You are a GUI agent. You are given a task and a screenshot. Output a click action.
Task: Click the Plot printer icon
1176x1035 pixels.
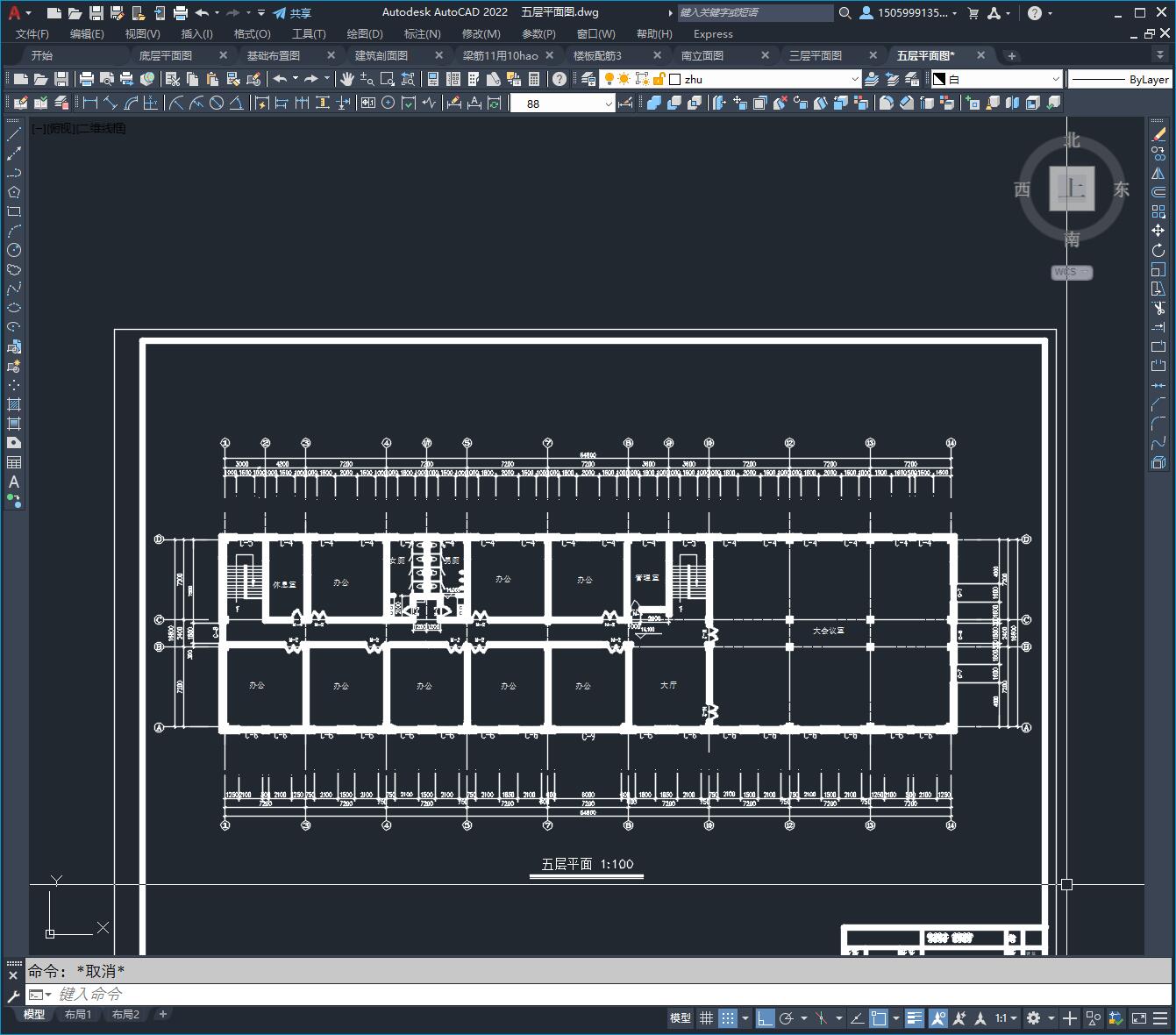coord(87,79)
